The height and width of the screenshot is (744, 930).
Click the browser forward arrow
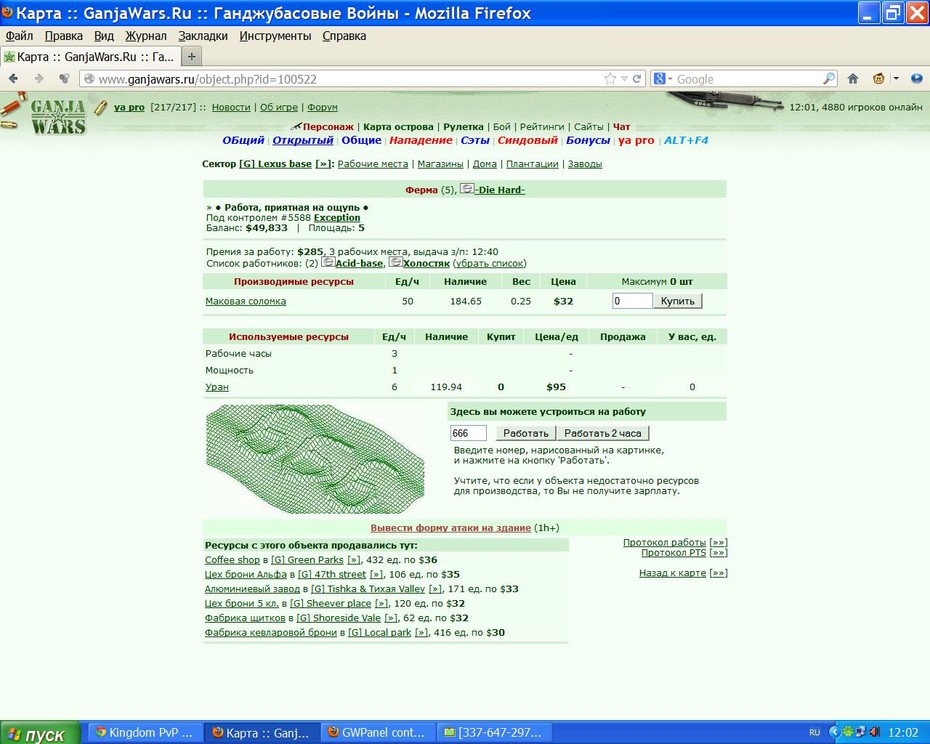point(39,79)
